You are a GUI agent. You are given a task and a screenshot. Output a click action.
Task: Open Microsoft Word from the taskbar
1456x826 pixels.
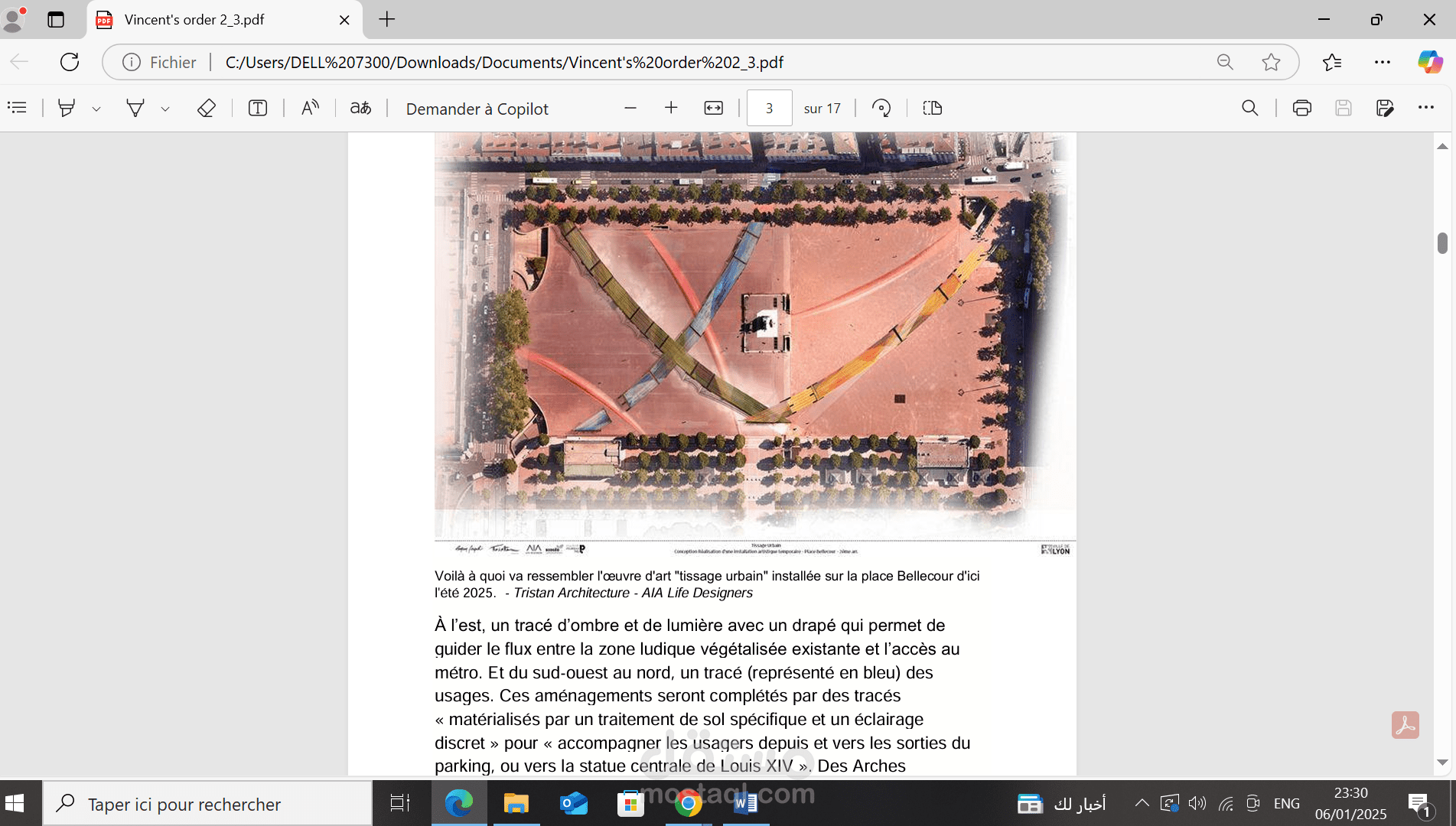[745, 803]
